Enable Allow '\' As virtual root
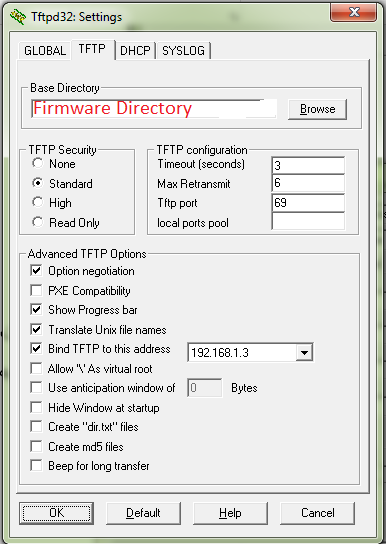Image resolution: width=386 pixels, height=544 pixels. point(36,368)
